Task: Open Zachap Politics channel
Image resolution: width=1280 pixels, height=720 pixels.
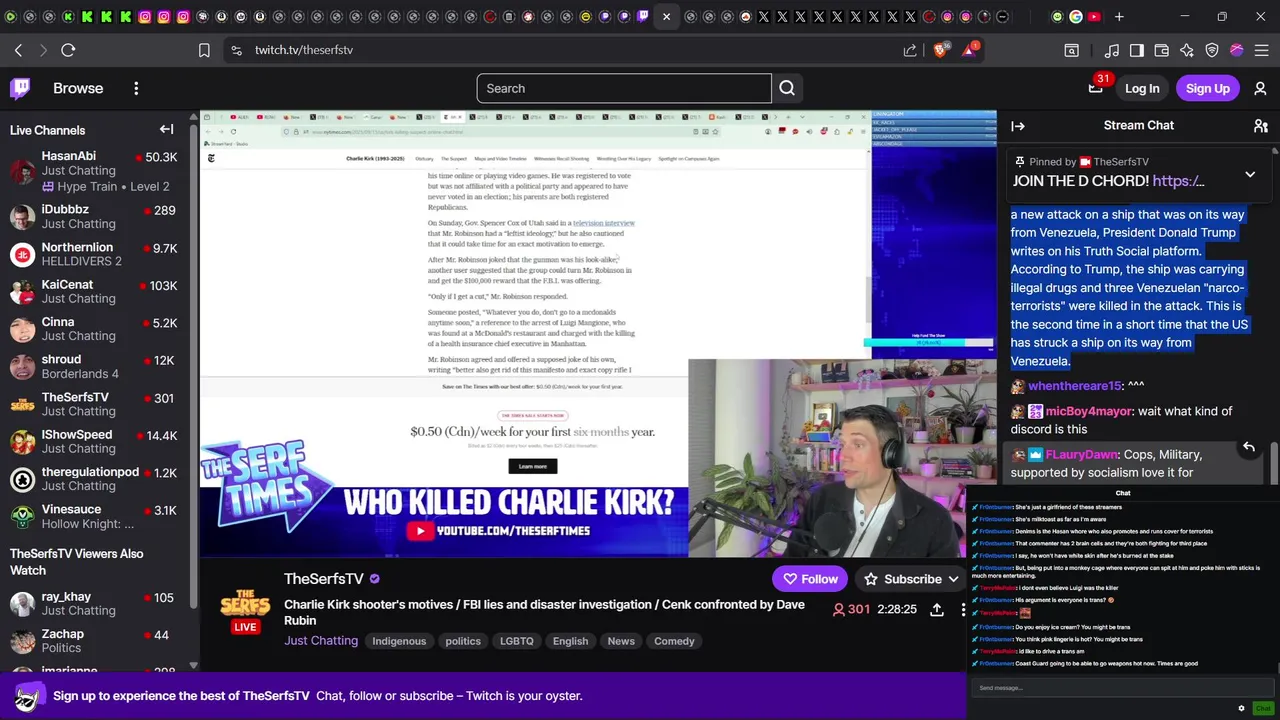Action: tap(95, 641)
